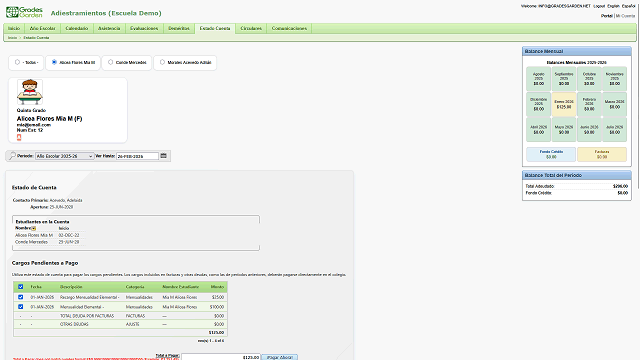Image resolution: width=640 pixels, height=360 pixels.
Task: Click the OTRAS DEUDAS row text
Action: [74, 324]
